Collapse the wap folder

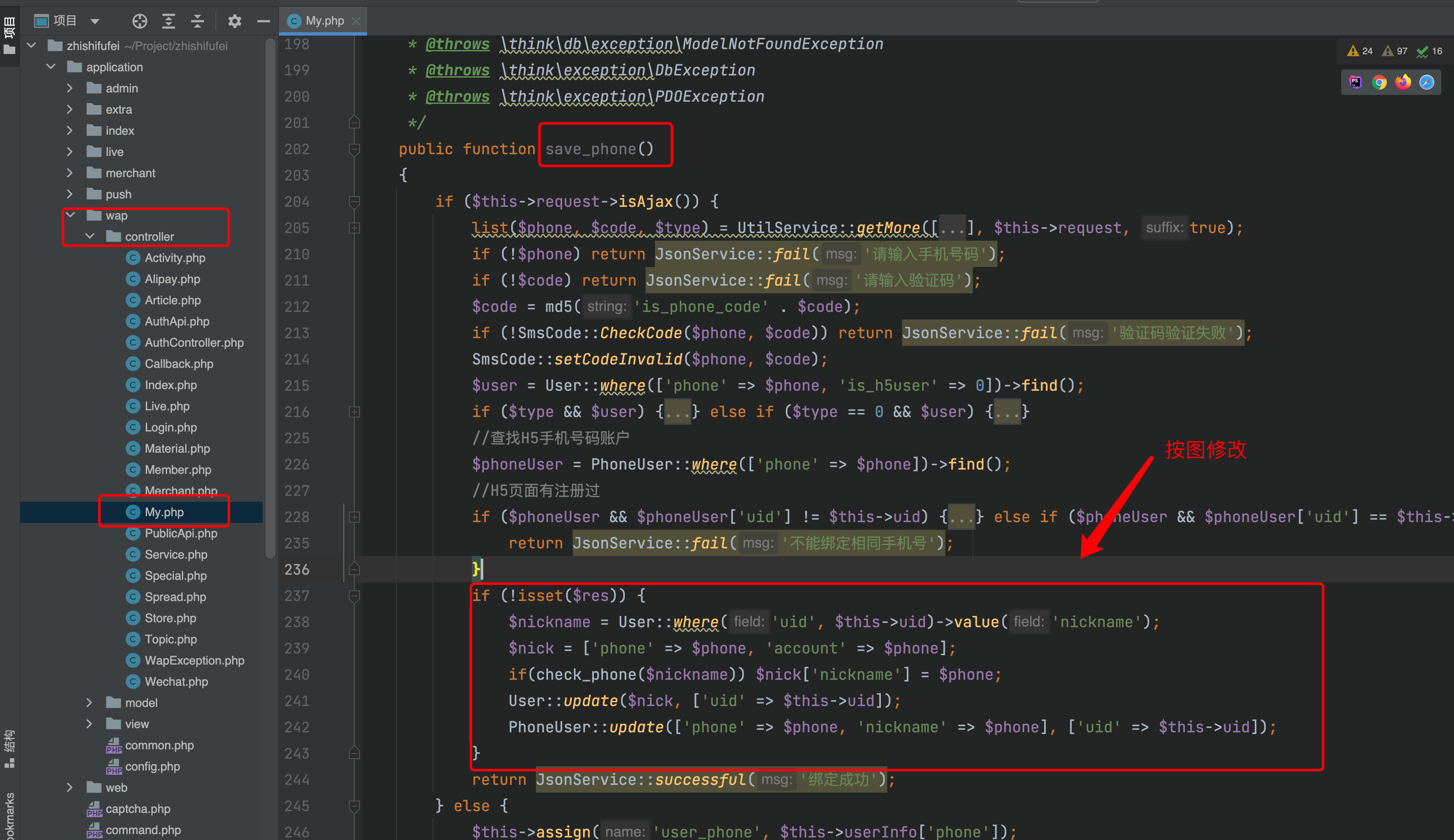(x=70, y=215)
